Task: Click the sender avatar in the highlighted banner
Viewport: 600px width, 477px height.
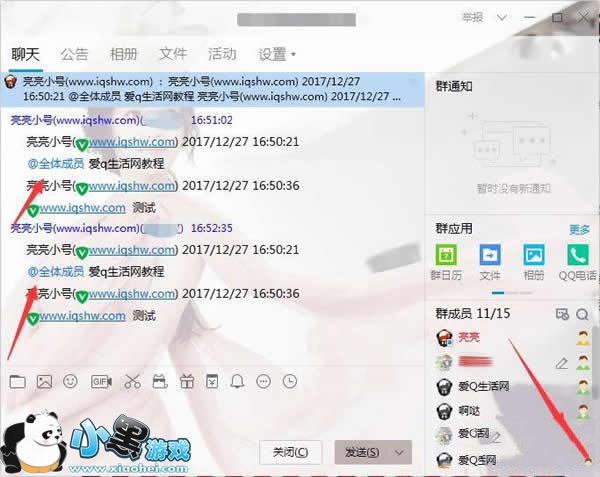Action: click(10, 81)
